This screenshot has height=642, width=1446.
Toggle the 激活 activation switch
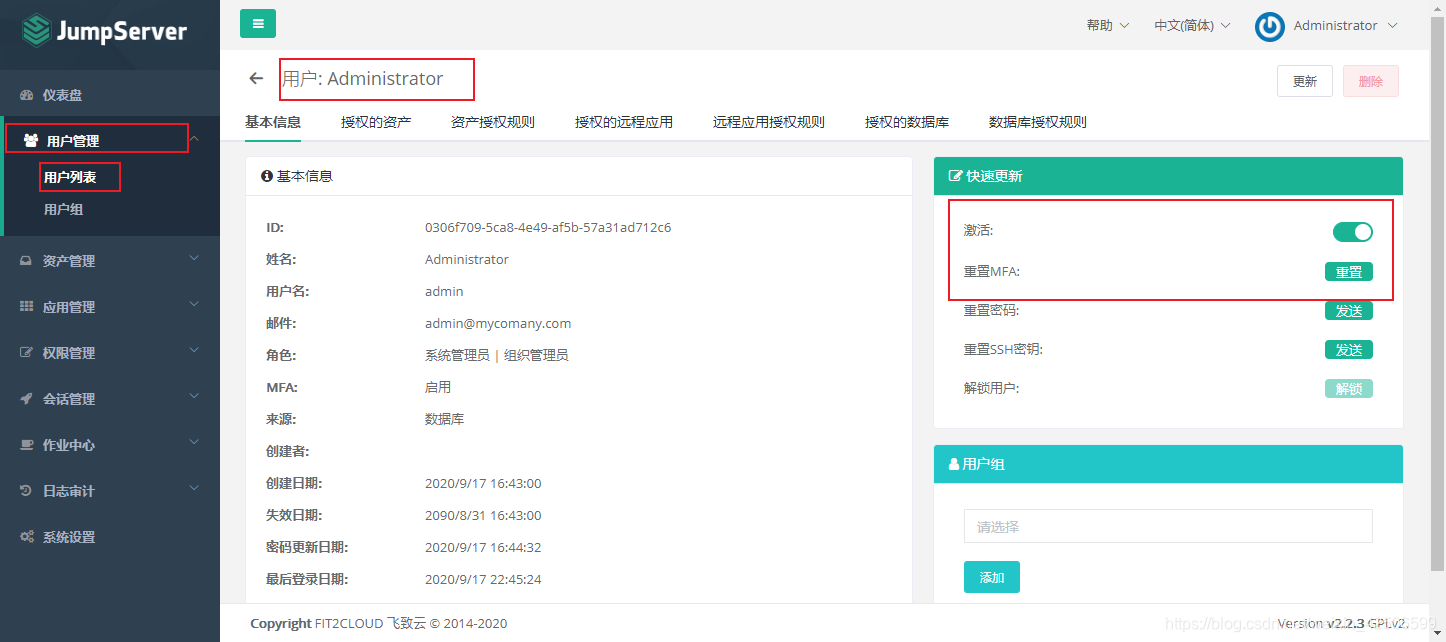(x=1352, y=232)
